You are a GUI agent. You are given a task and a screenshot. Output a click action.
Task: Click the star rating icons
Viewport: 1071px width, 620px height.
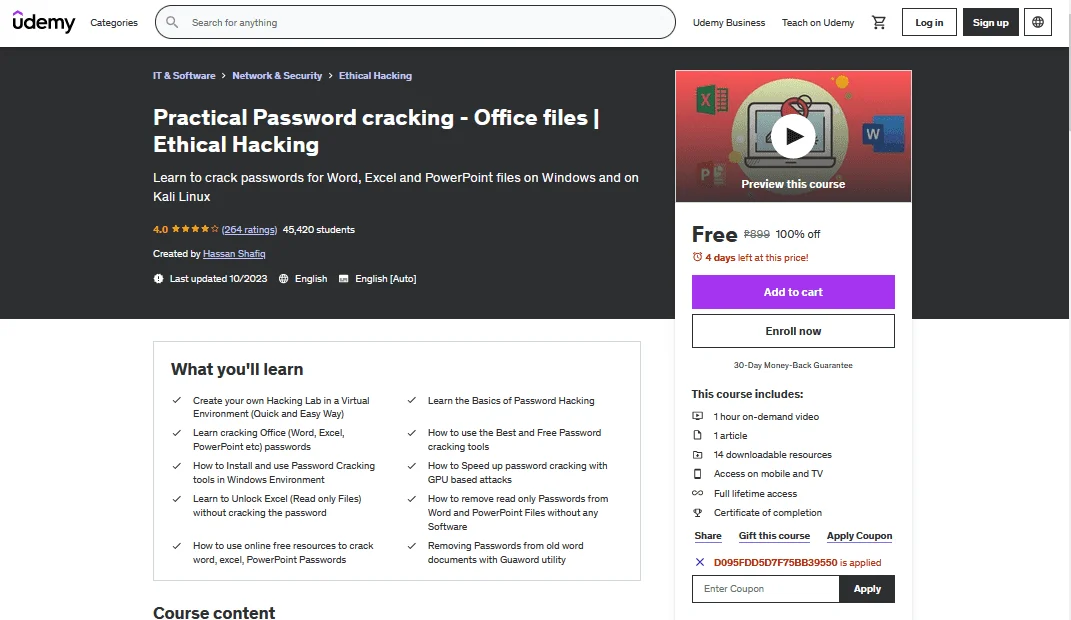point(195,229)
